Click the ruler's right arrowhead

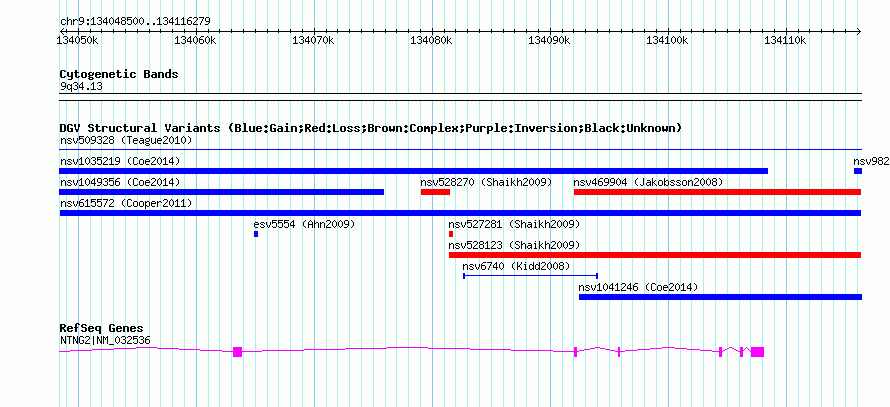pos(859,31)
